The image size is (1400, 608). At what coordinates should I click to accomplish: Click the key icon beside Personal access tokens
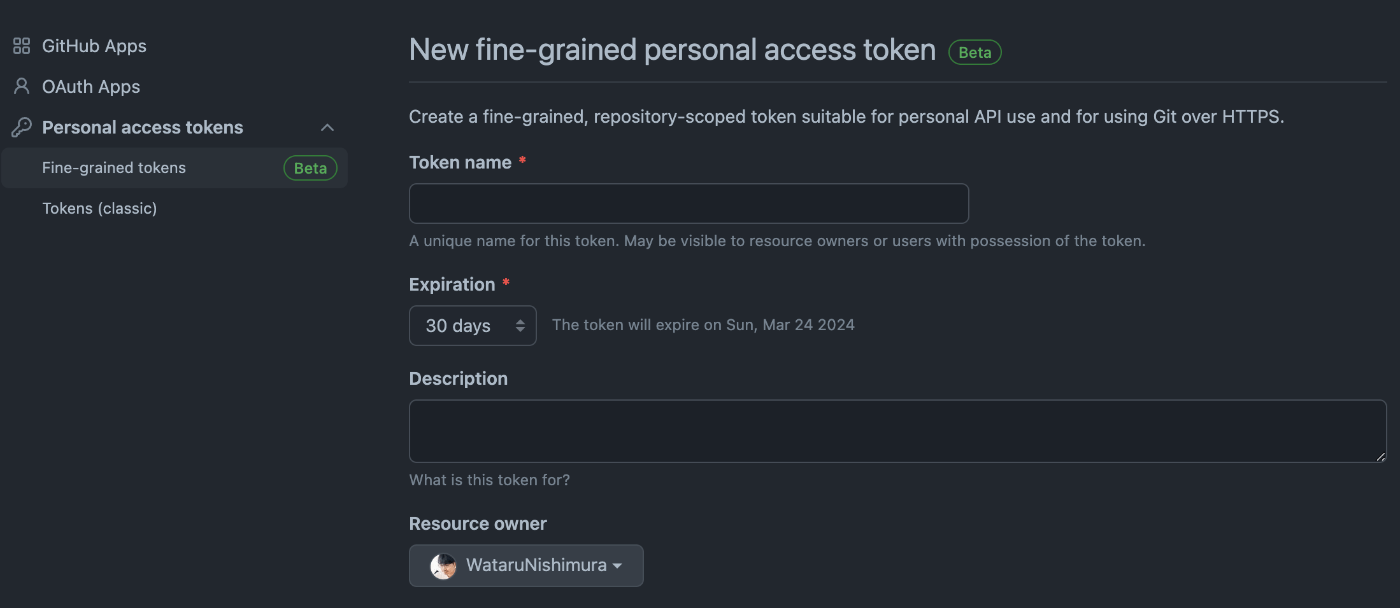point(21,128)
